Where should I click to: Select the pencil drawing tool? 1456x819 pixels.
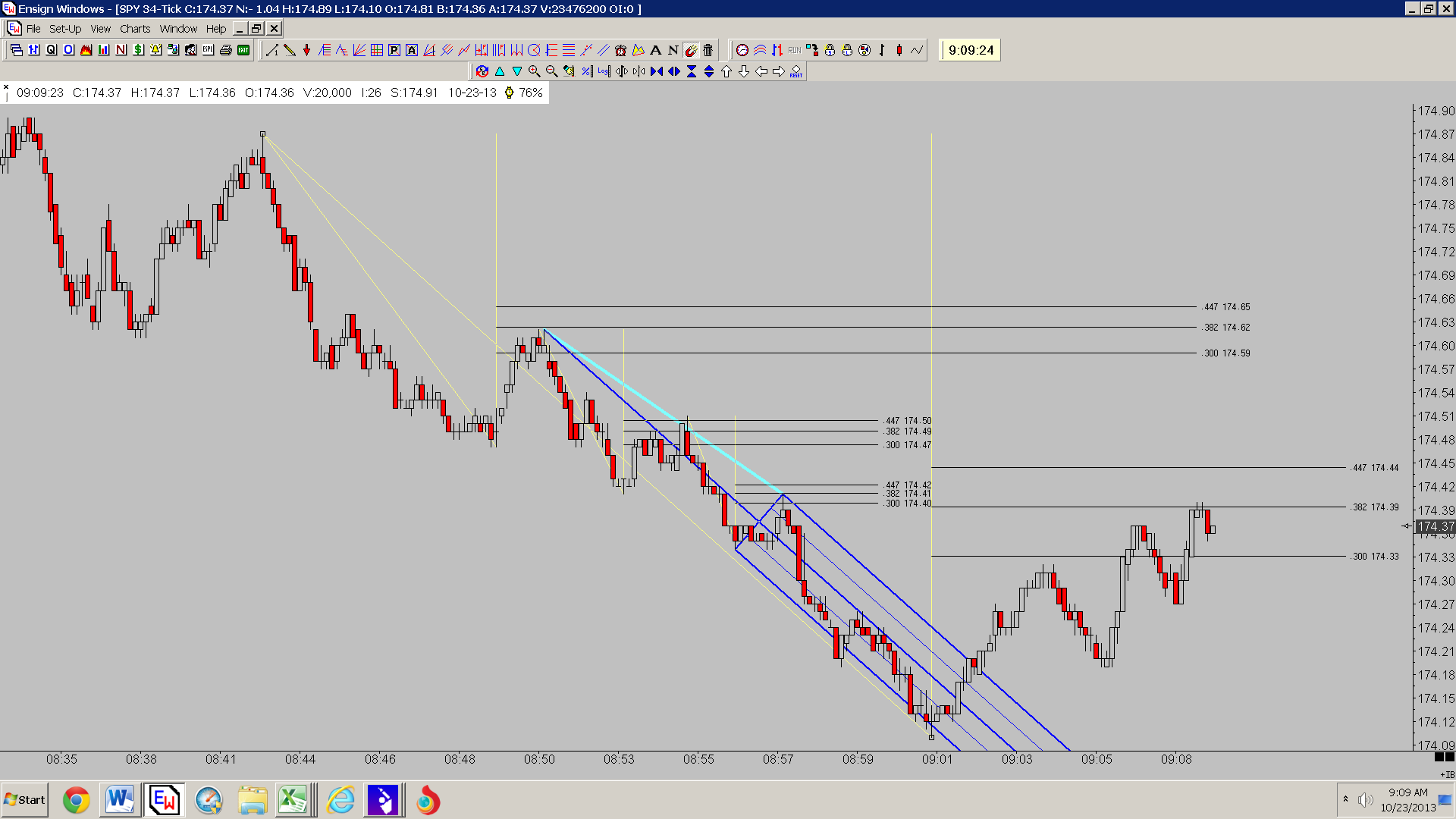[x=290, y=50]
